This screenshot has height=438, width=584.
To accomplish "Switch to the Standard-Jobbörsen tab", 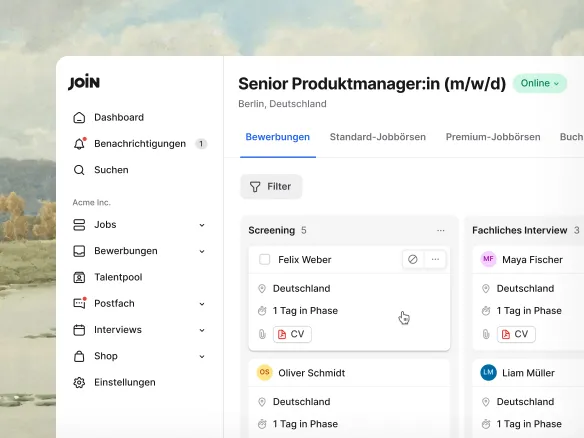I will click(378, 137).
